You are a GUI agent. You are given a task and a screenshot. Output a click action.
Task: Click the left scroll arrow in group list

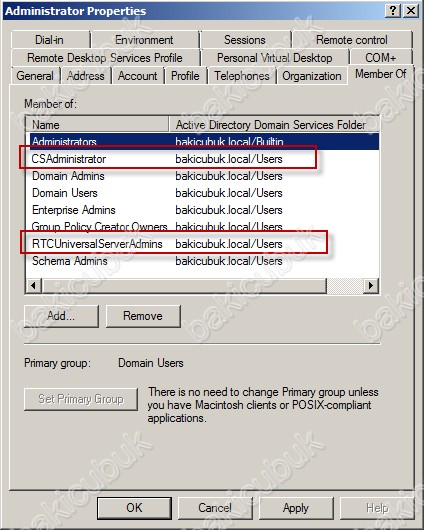33,286
